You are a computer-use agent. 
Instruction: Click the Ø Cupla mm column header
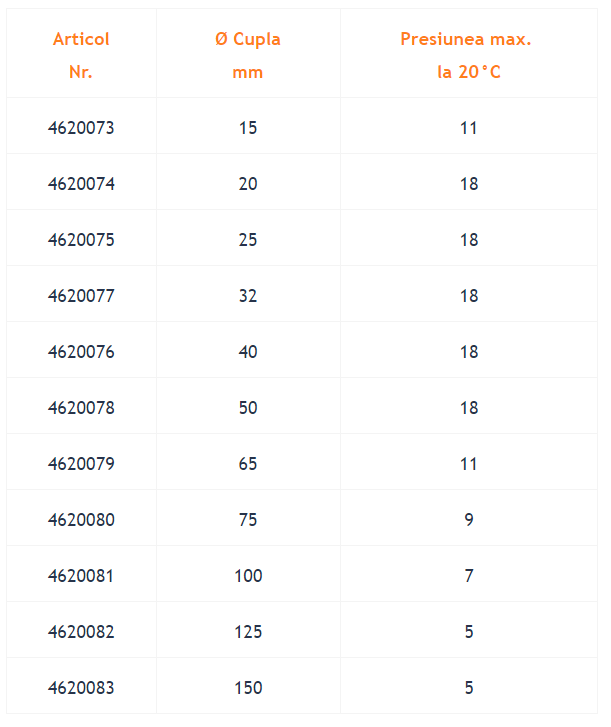pyautogui.click(x=248, y=55)
